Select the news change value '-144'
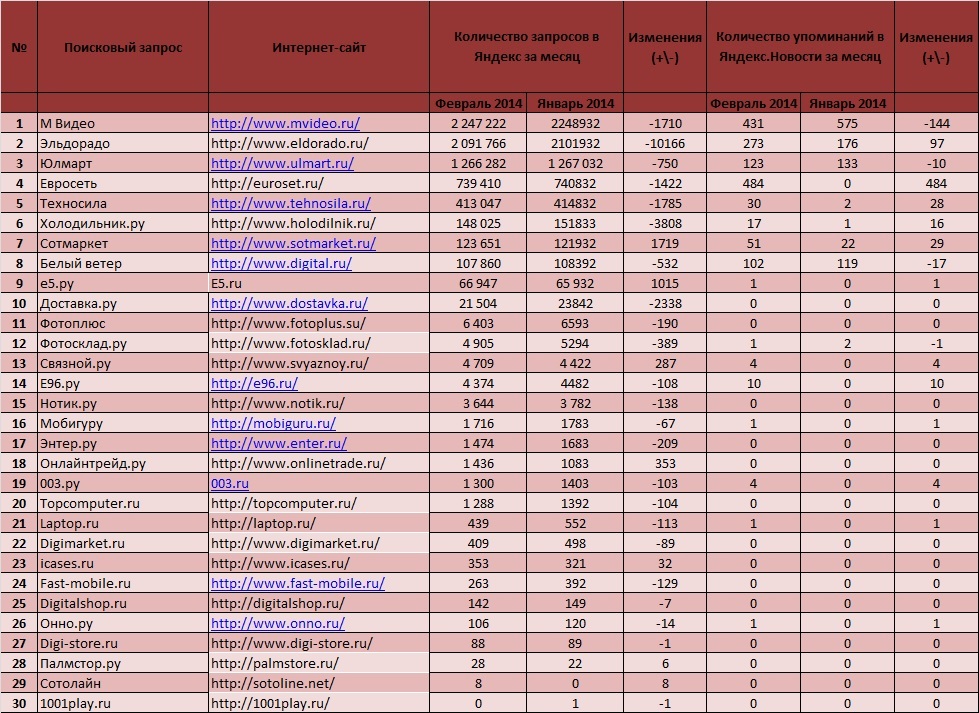 tap(937, 124)
